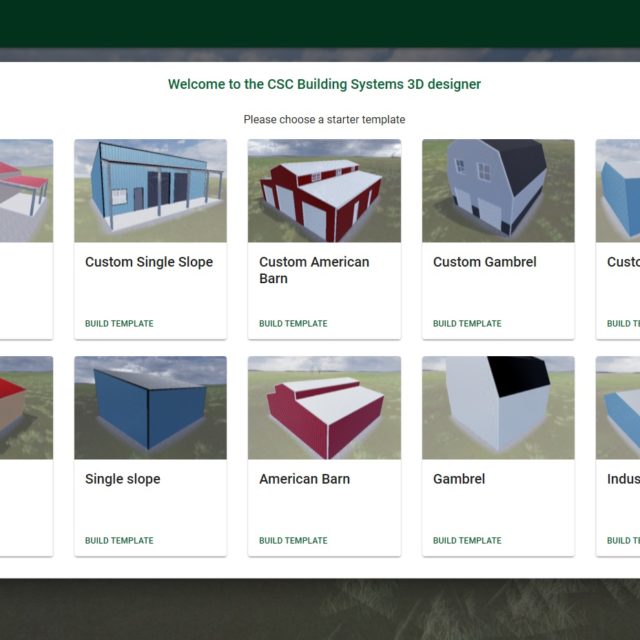This screenshot has height=640, width=640.
Task: Click BUILD TEMPLATE under American Barn
Action: coord(293,541)
